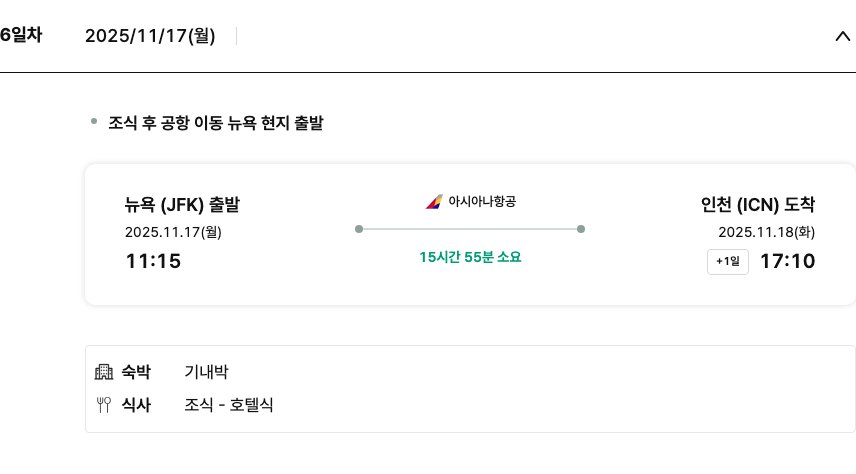
Task: Click the bullet icon before 조식 후 공항 이동
Action: click(x=94, y=122)
